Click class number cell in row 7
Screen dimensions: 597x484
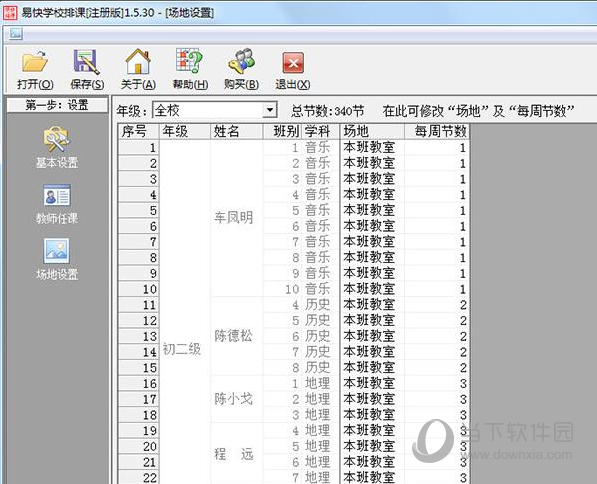[282, 242]
